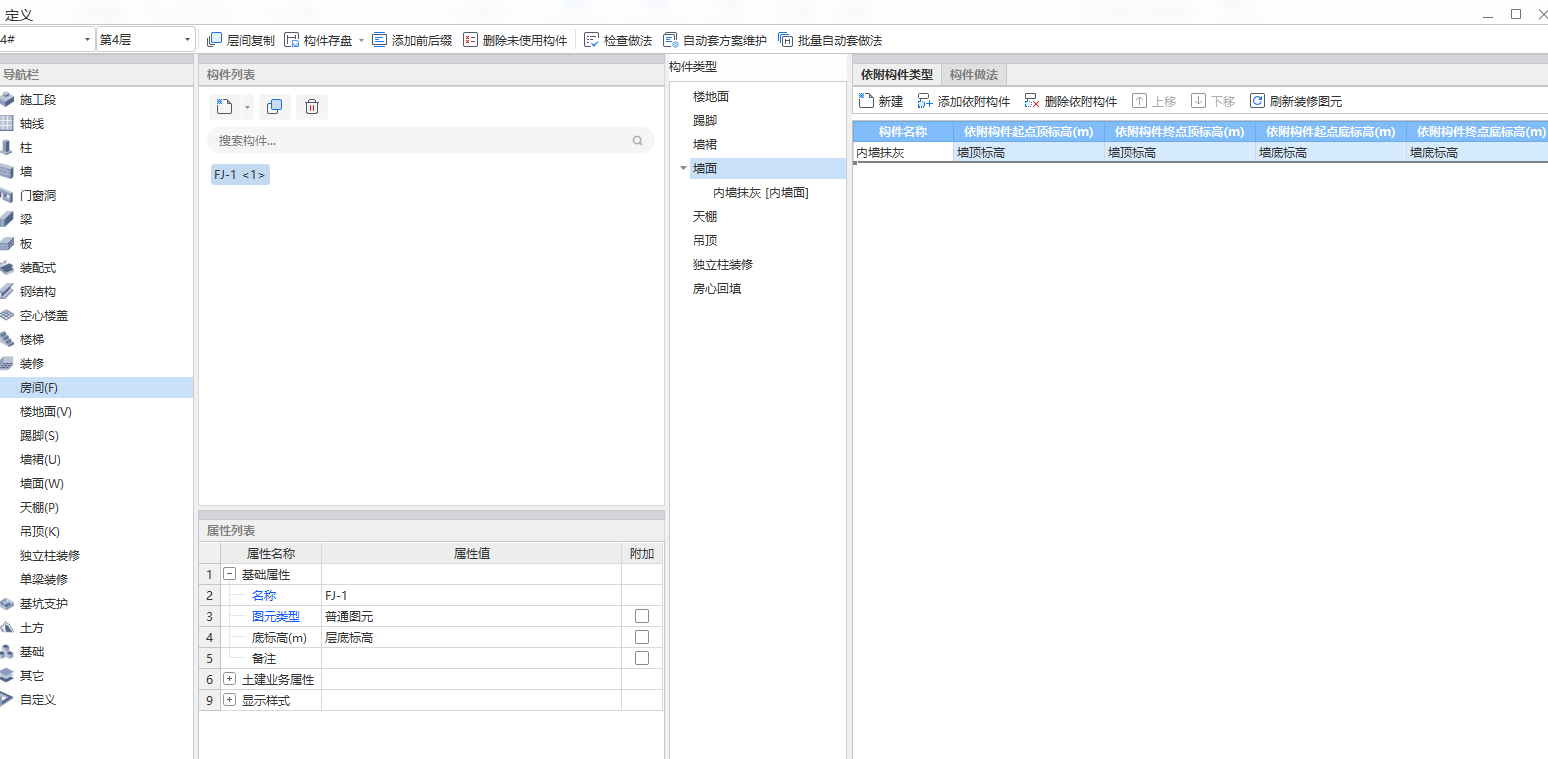Switch to the 依附构件类型 tab

click(x=897, y=74)
